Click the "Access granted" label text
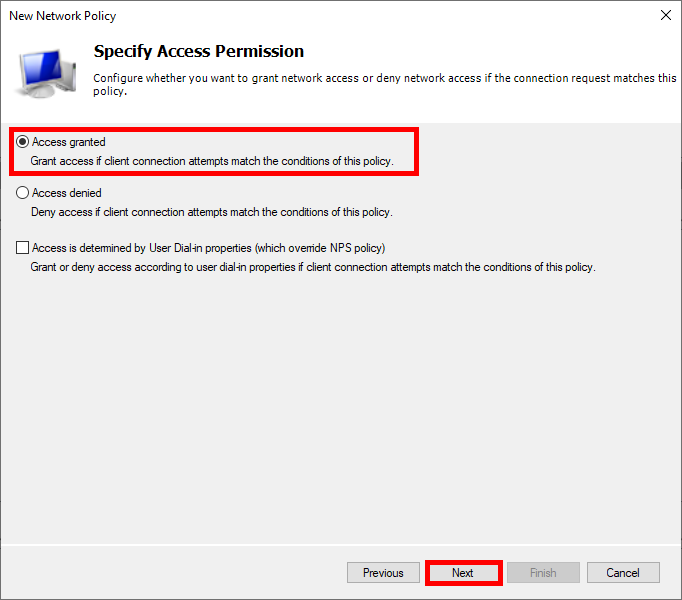The height and width of the screenshot is (600, 682). click(69, 142)
